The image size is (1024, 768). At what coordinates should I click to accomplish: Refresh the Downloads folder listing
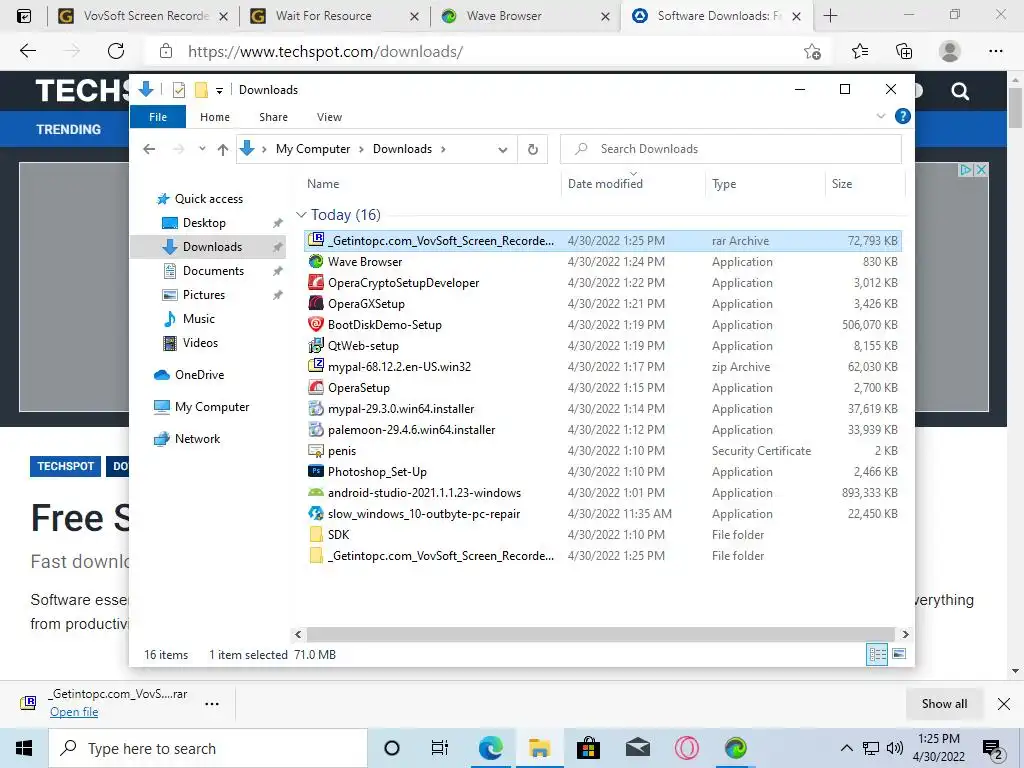click(533, 150)
